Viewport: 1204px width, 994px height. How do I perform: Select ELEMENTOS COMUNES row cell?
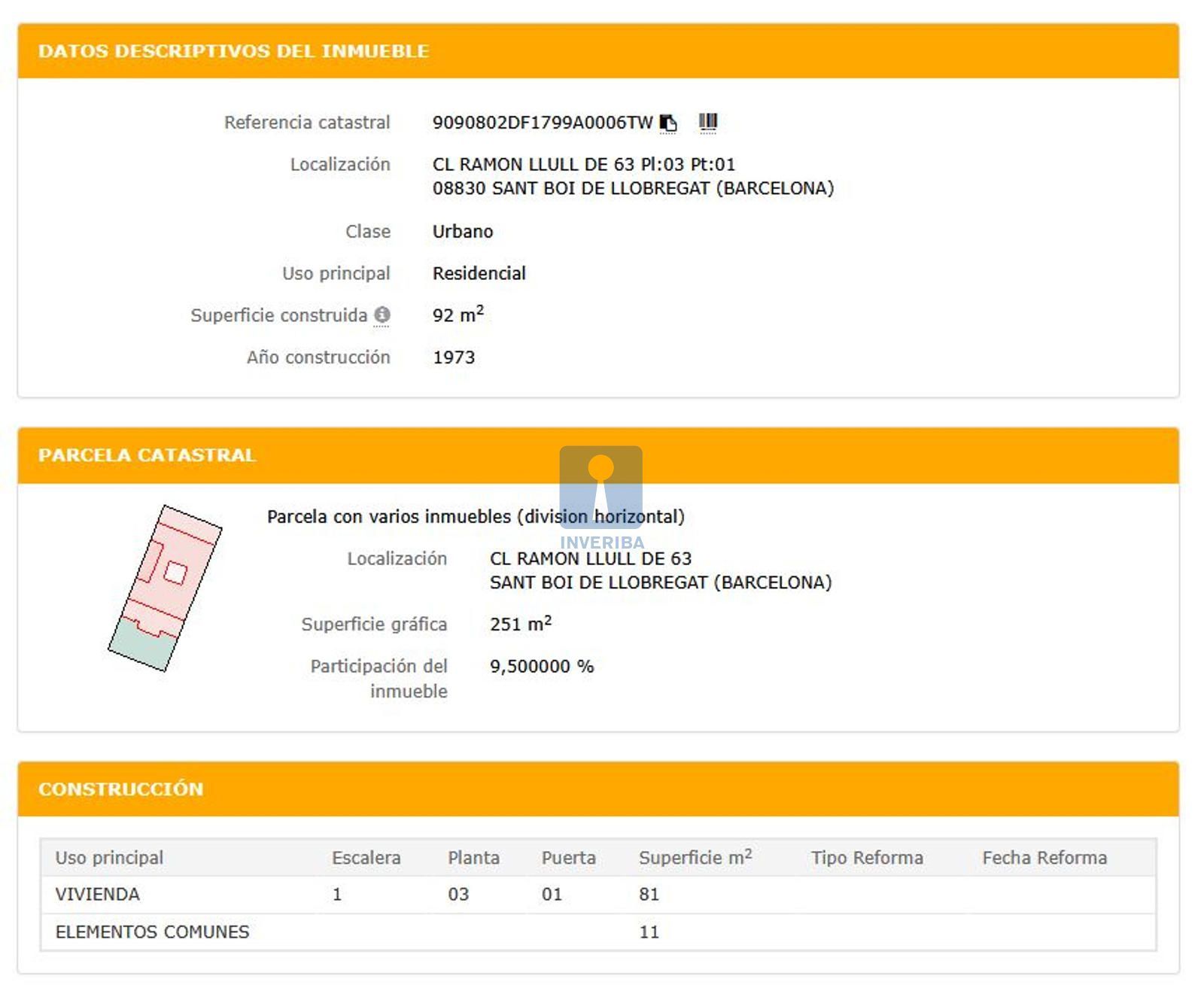[x=152, y=932]
